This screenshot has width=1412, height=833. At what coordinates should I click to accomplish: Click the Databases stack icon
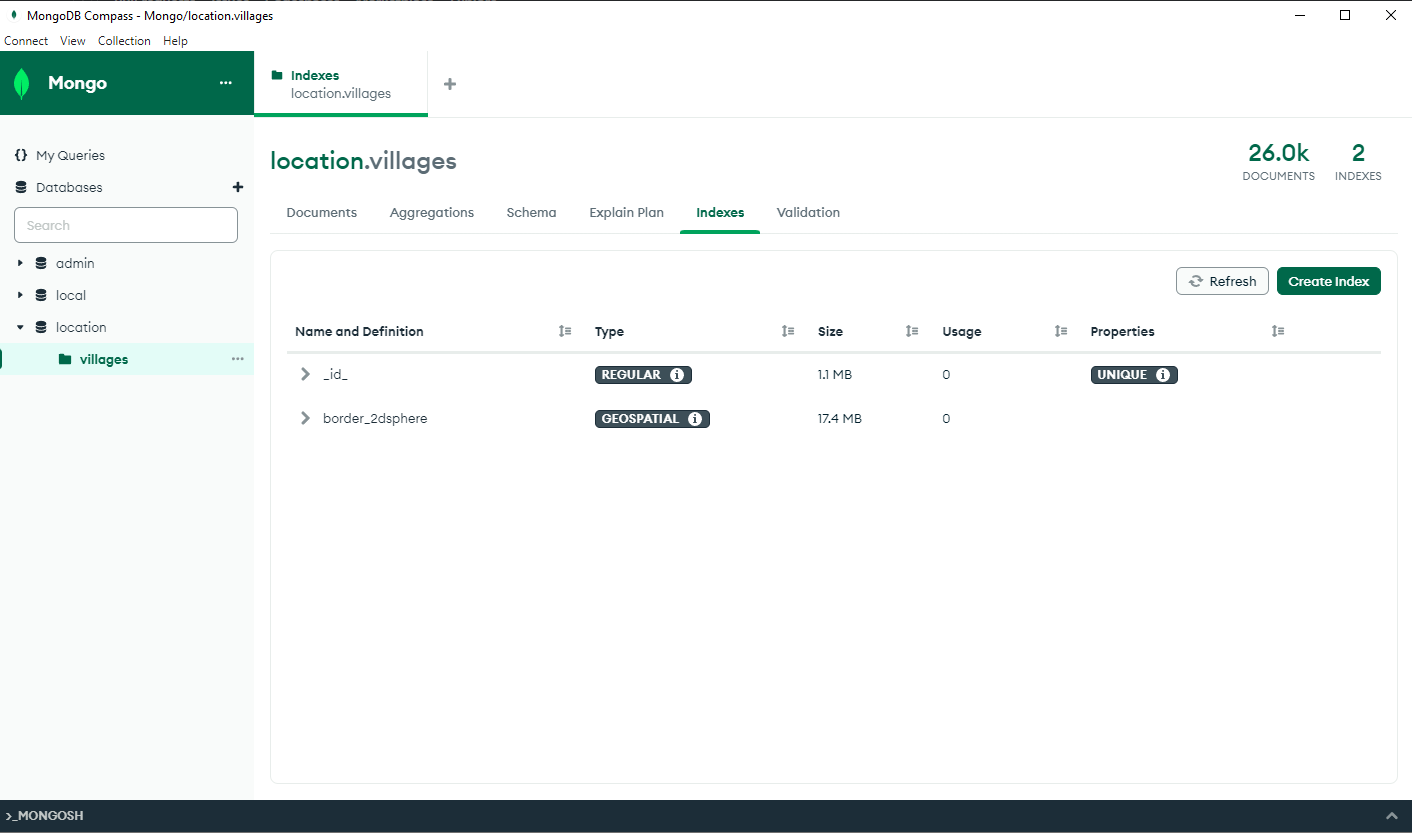coord(21,187)
